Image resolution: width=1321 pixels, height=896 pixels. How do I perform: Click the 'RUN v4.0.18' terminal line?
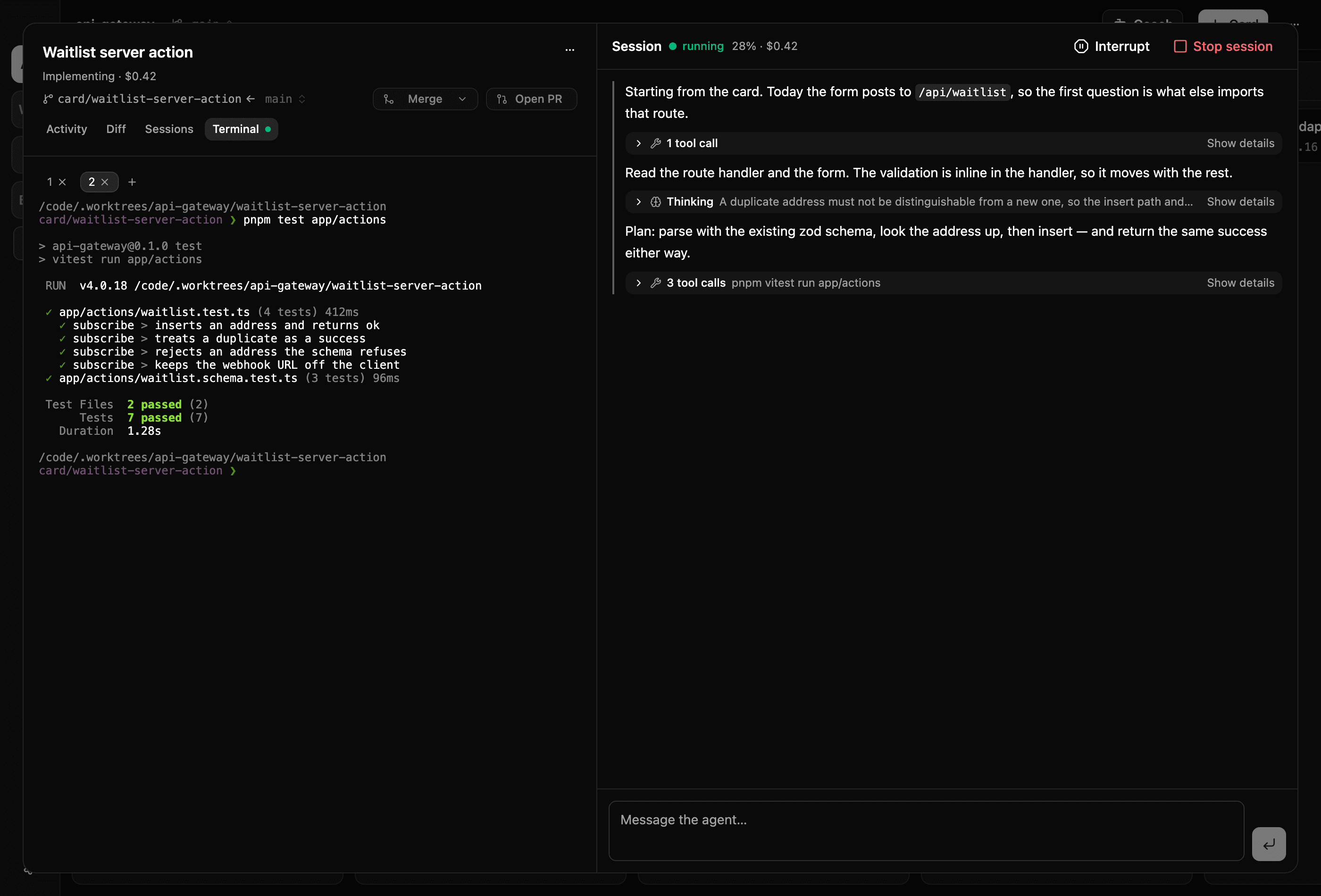coord(263,286)
